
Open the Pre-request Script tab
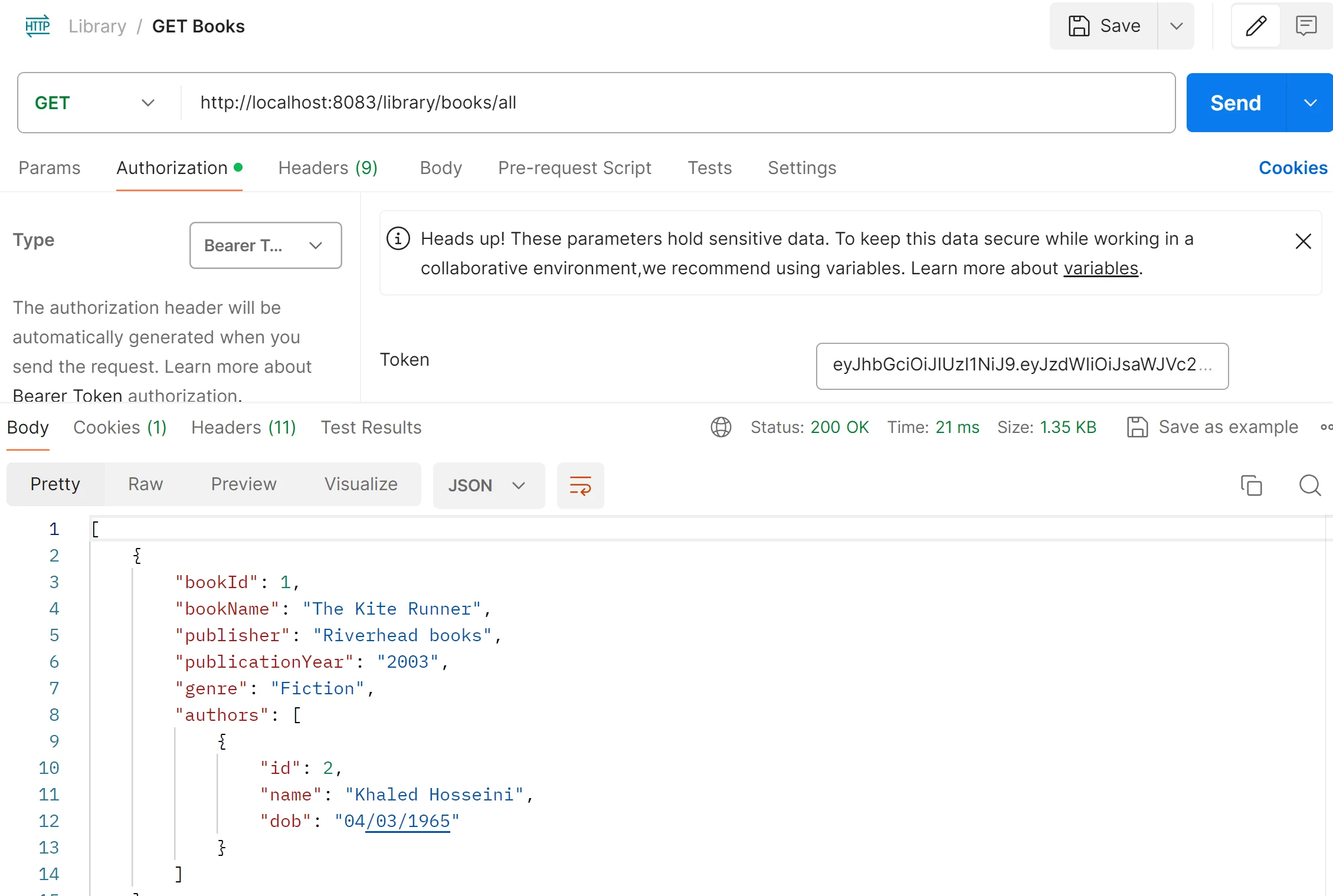[x=575, y=168]
